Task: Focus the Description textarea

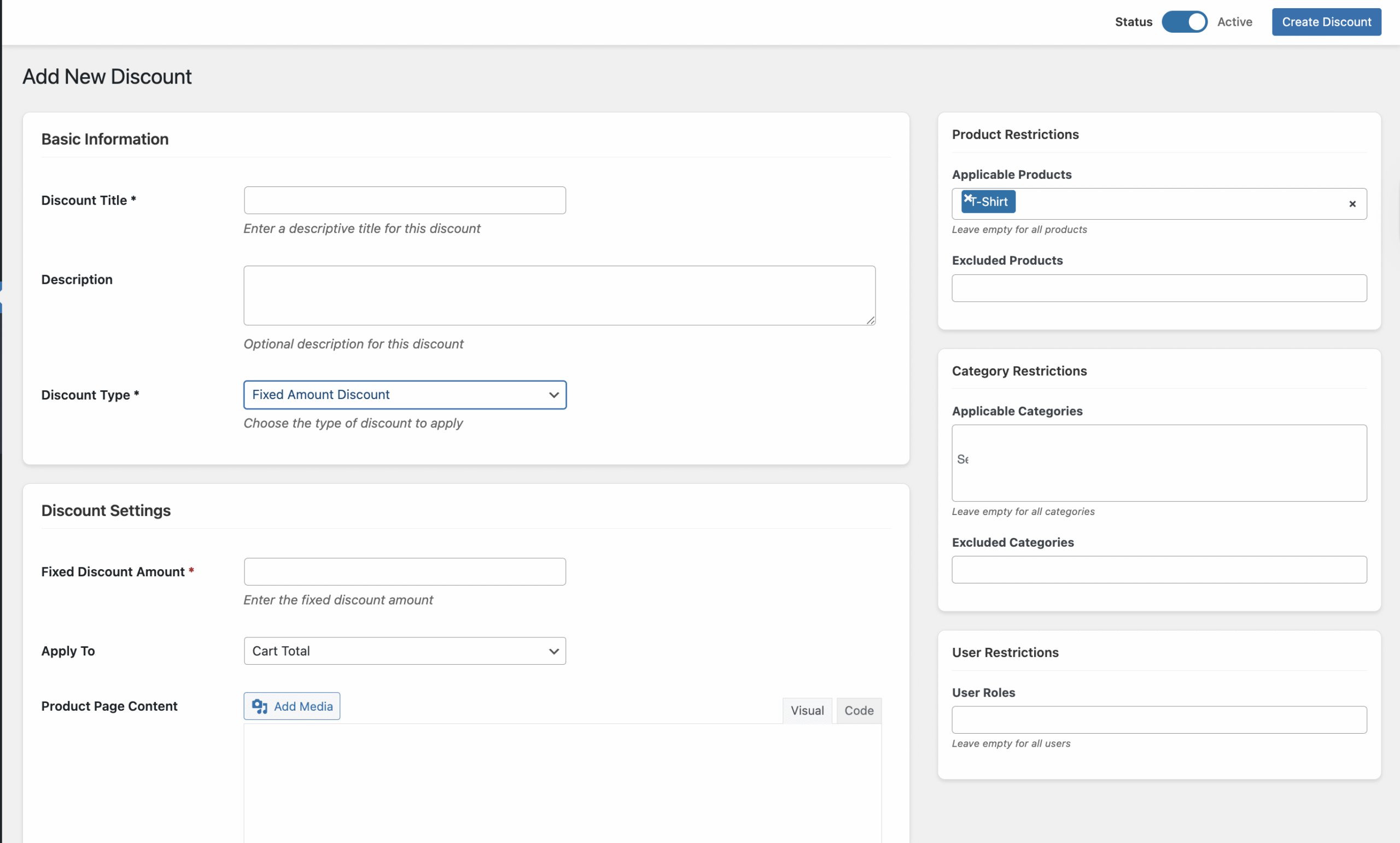Action: pos(559,295)
